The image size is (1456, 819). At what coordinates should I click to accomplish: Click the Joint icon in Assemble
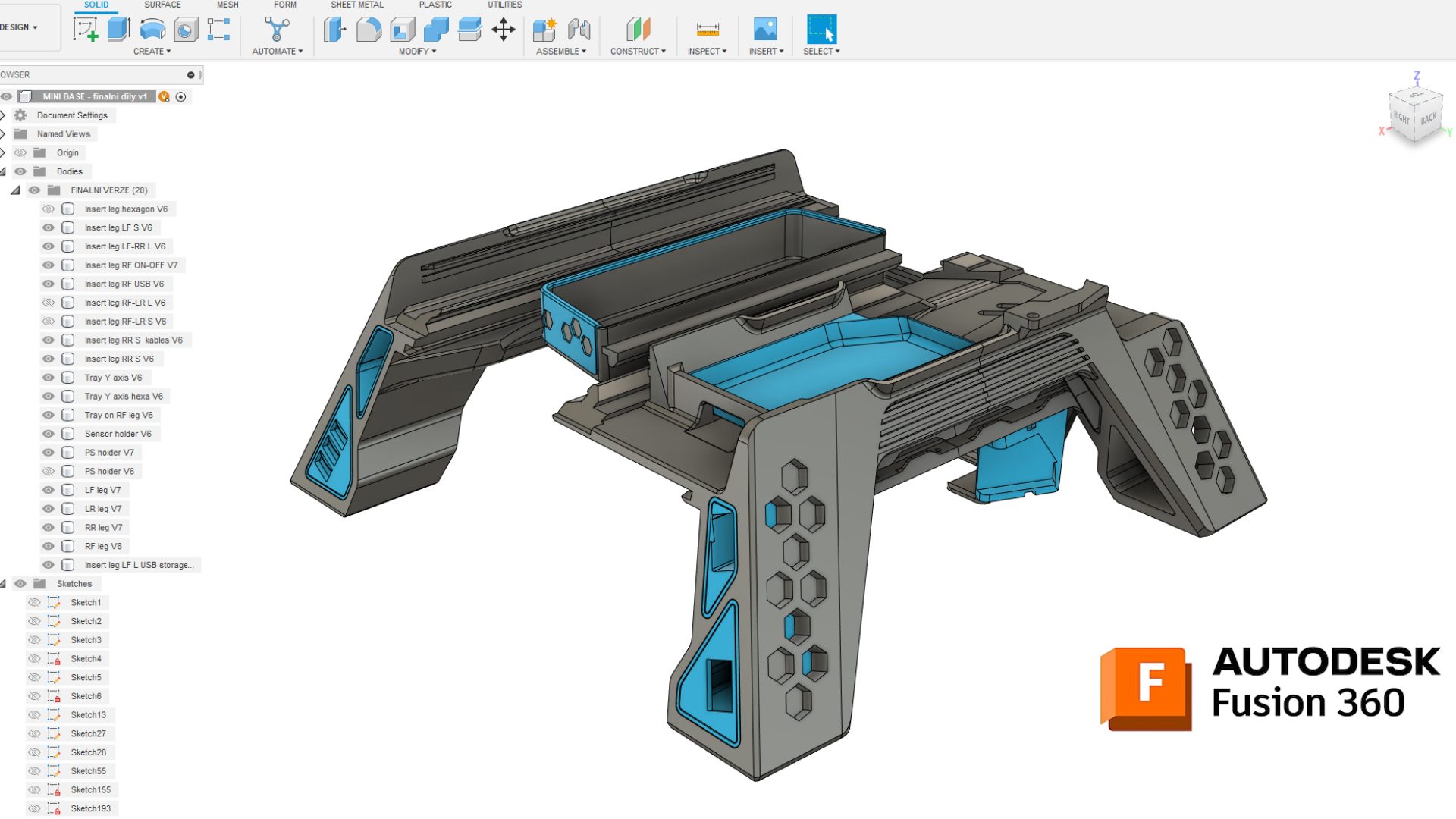coord(579,30)
